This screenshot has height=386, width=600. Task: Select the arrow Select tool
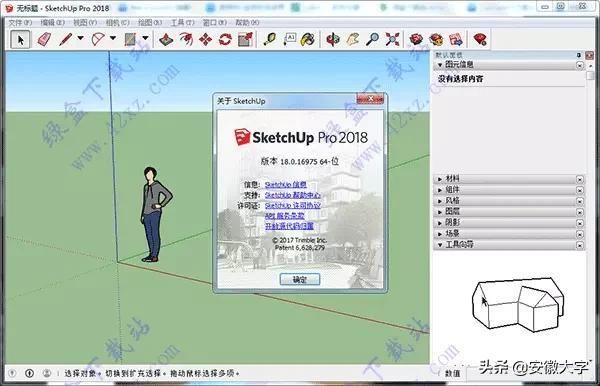[20, 39]
